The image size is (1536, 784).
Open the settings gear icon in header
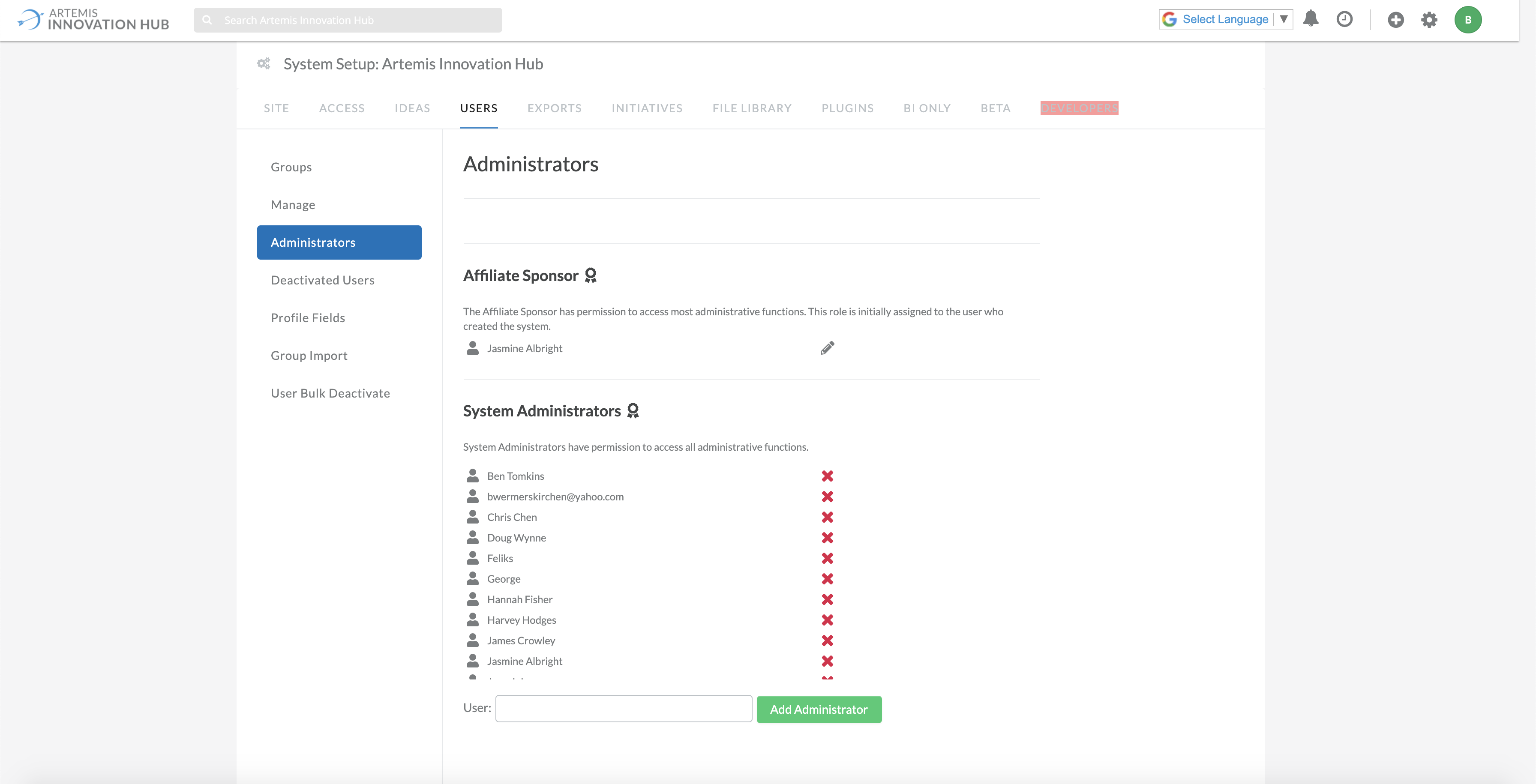pos(1429,20)
